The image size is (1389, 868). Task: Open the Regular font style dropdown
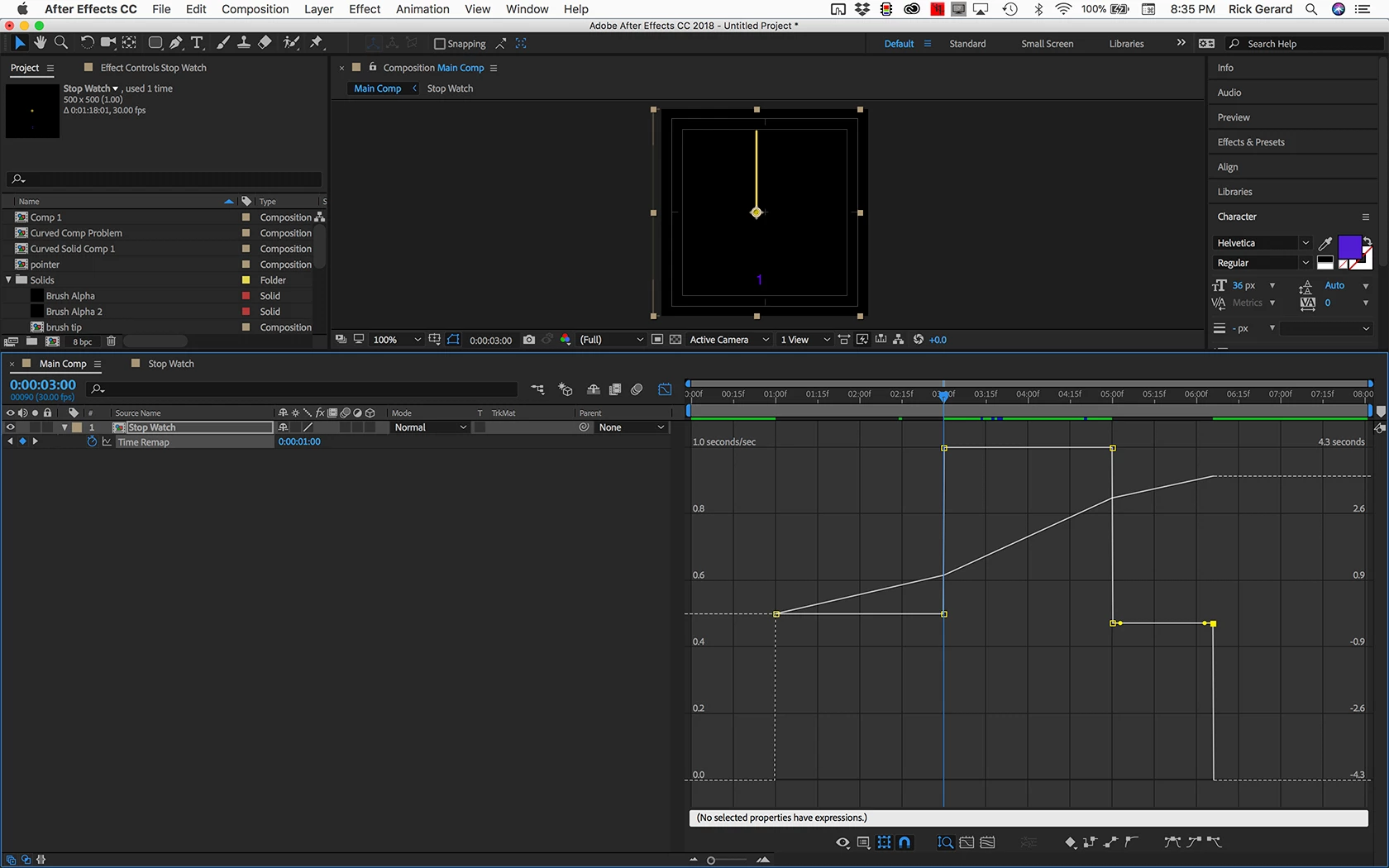[x=1263, y=263]
